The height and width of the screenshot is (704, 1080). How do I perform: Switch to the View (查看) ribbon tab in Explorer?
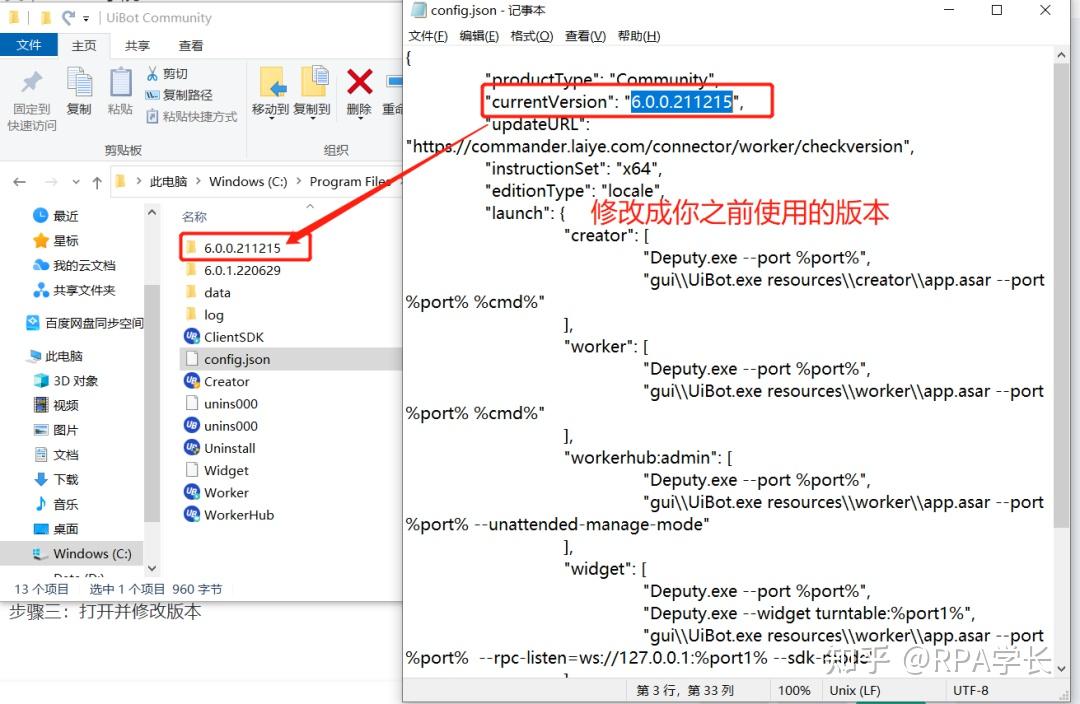click(191, 45)
